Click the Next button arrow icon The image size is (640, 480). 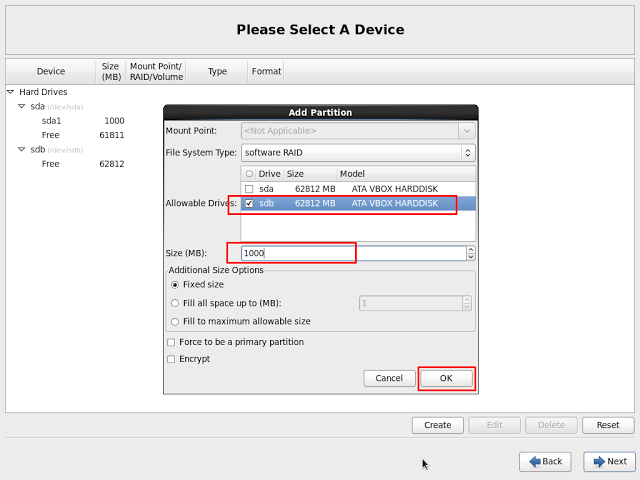tap(599, 461)
